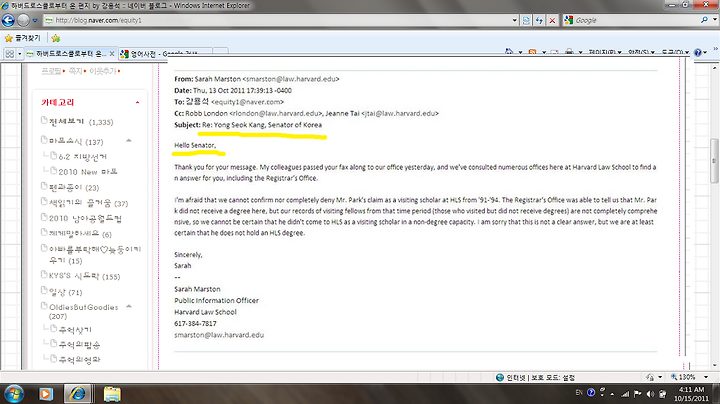Collapse the OldiesButGoodies subcategory arrow

coord(129,306)
